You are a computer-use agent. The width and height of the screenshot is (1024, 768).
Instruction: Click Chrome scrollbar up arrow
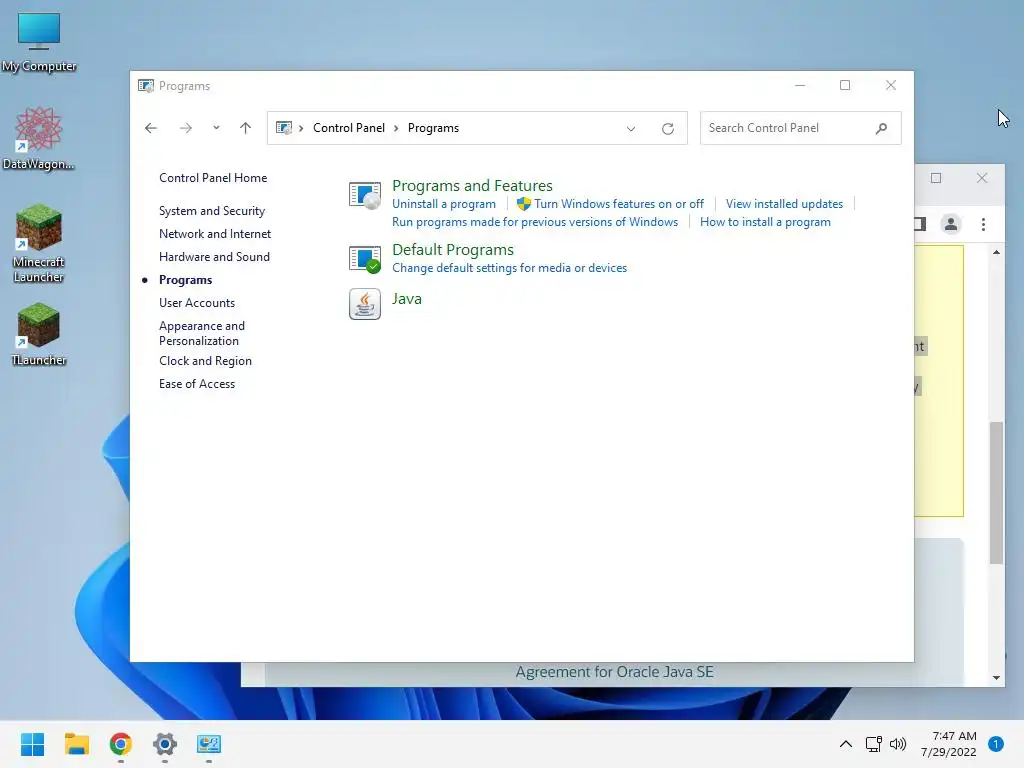(996, 252)
